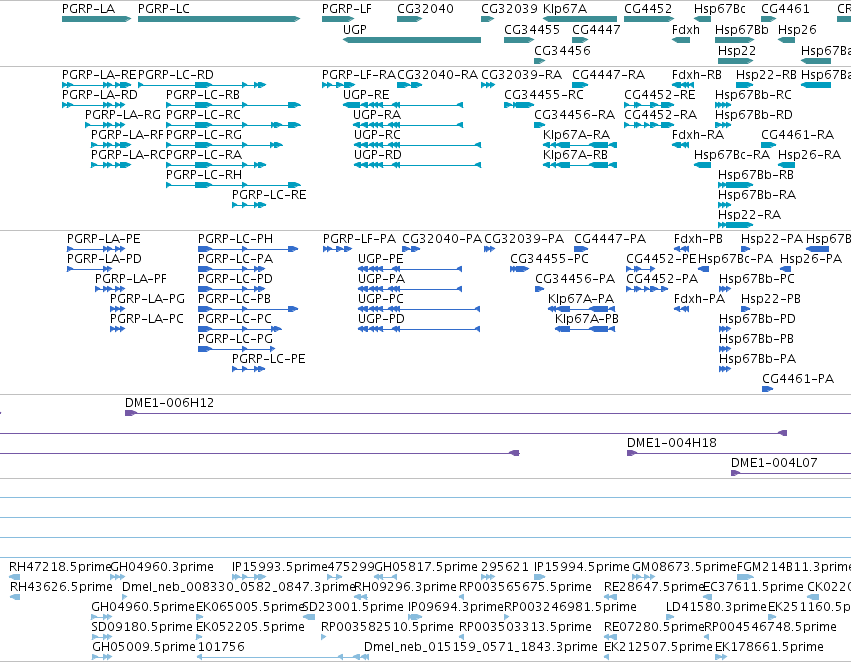Click transcript Klp67A-RB
Image resolution: width=851 pixels, height=662 pixels.
(580, 164)
